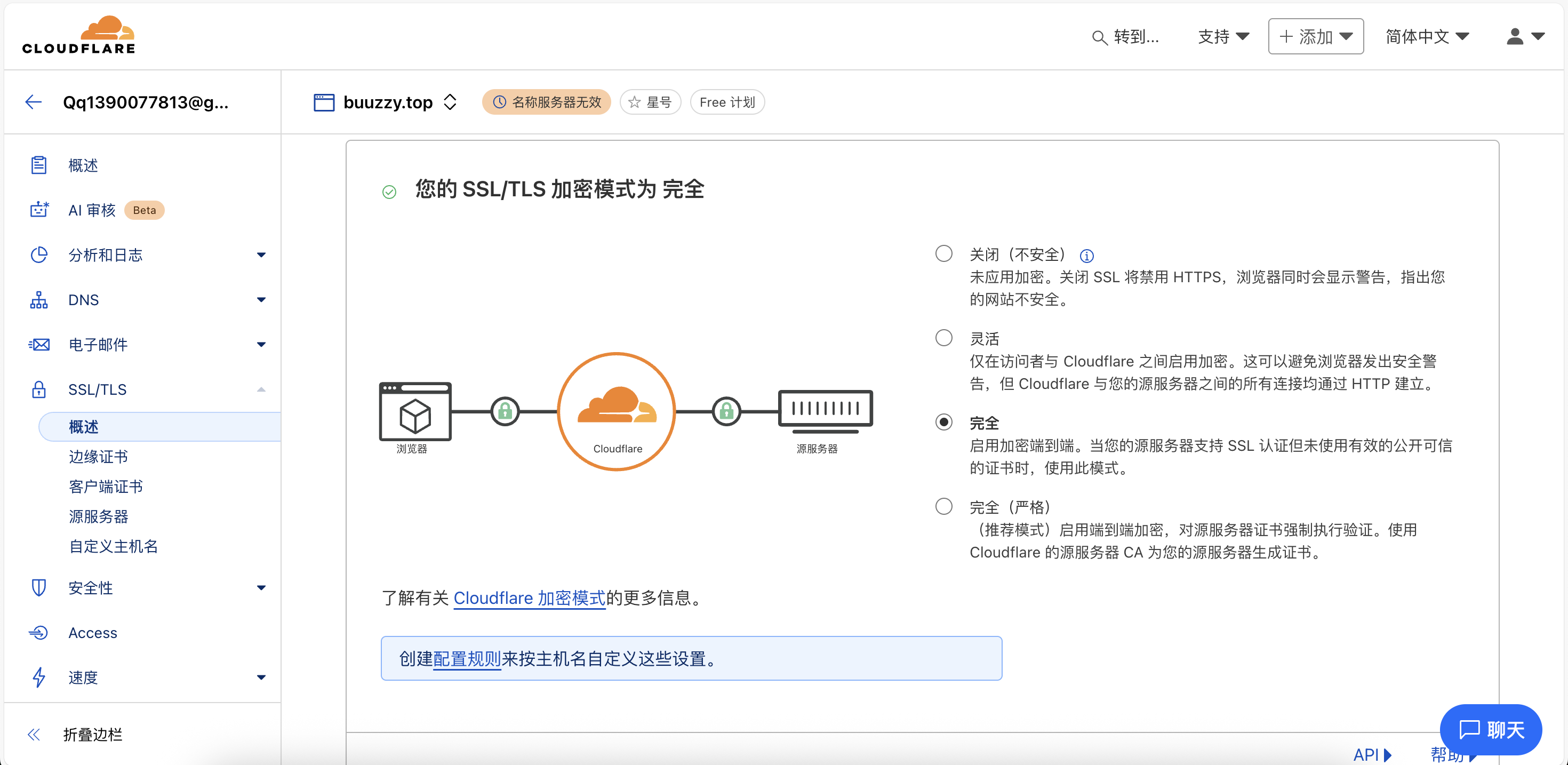
Task: Click the origin server diagram icon
Action: [826, 412]
